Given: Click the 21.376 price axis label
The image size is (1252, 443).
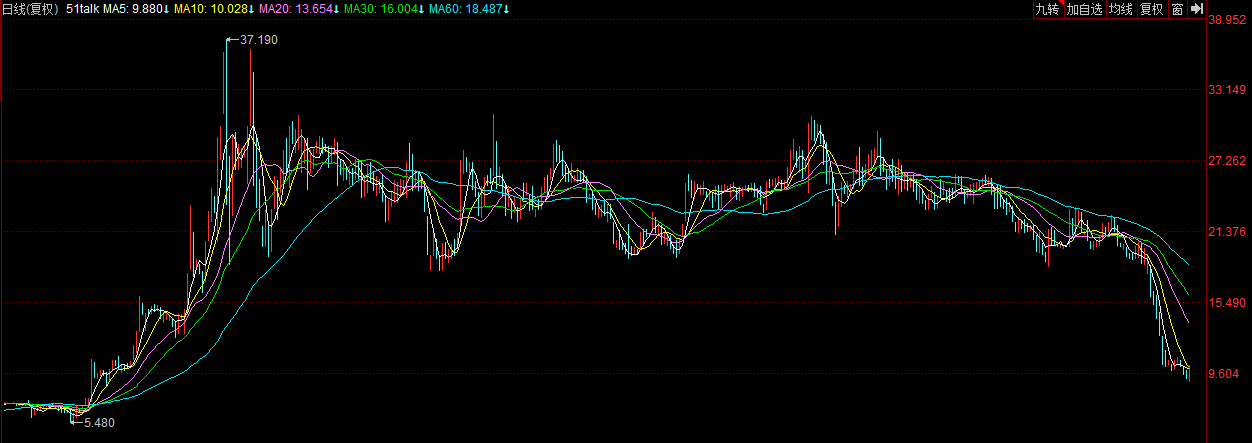Looking at the screenshot, I should [x=1227, y=232].
